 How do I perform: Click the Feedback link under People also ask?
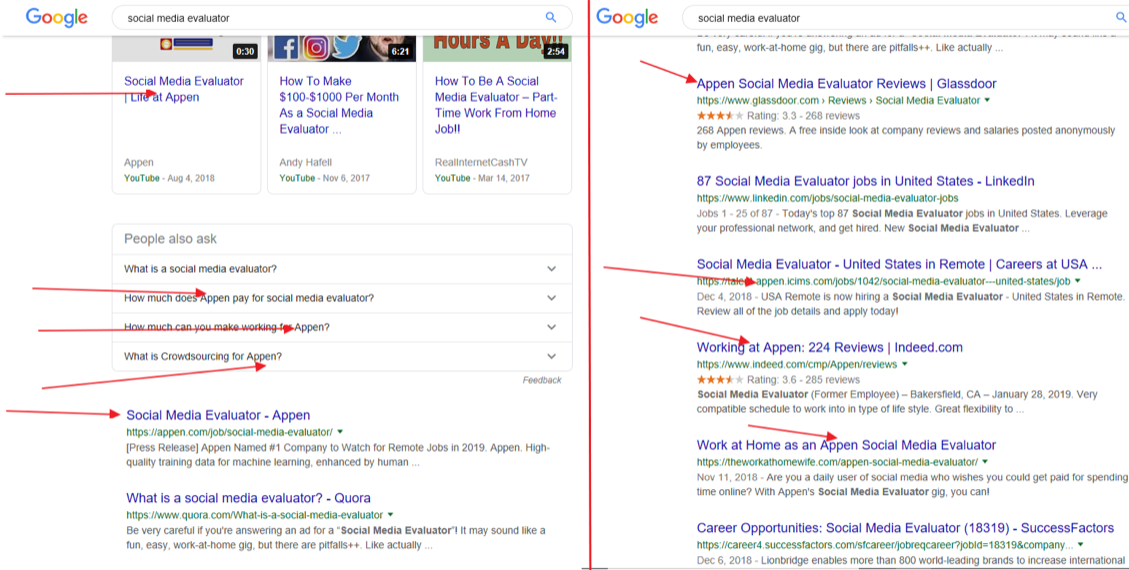[x=541, y=380]
